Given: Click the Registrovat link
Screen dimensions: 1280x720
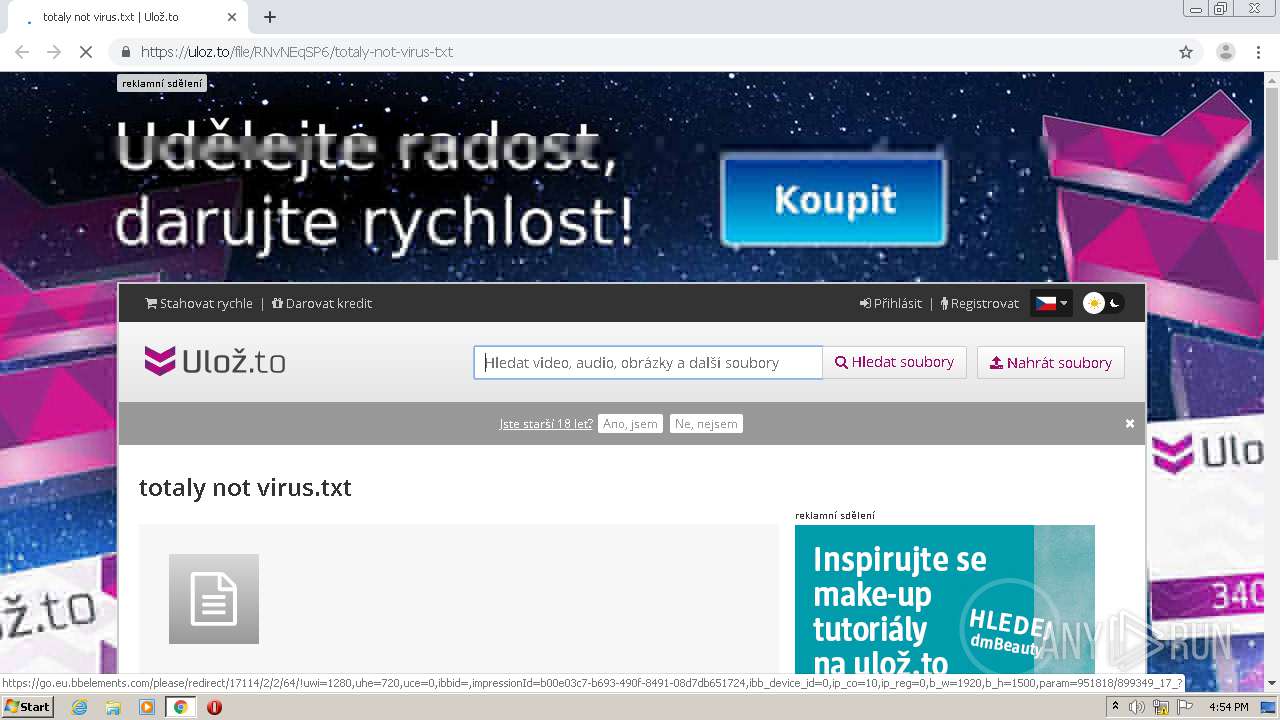Looking at the screenshot, I should (980, 303).
